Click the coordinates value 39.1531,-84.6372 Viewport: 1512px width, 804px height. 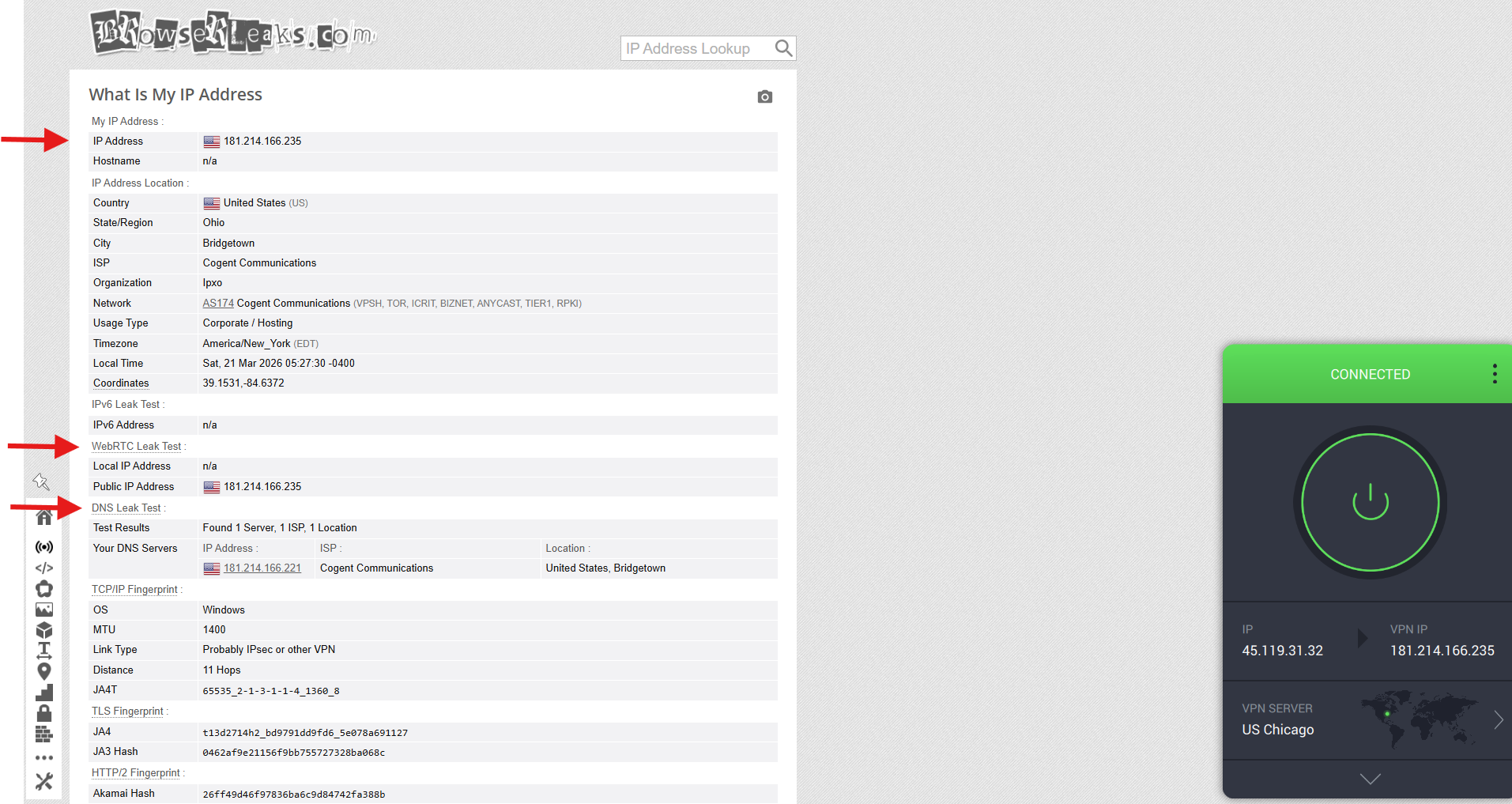tap(243, 383)
